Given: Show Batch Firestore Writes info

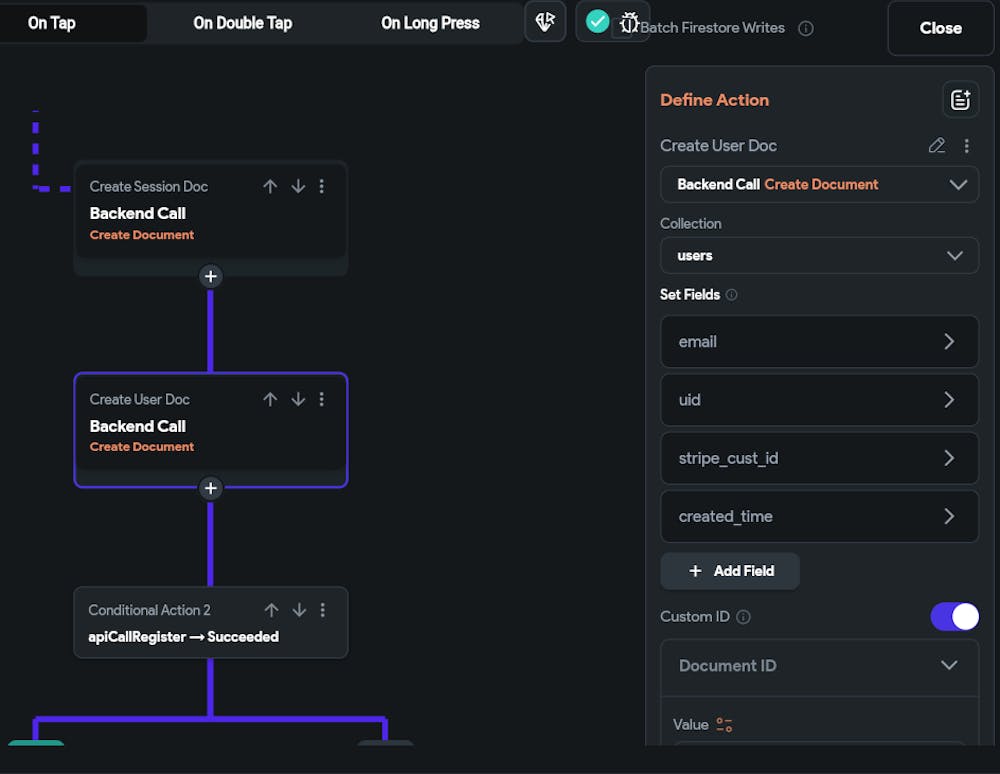Looking at the screenshot, I should (805, 28).
